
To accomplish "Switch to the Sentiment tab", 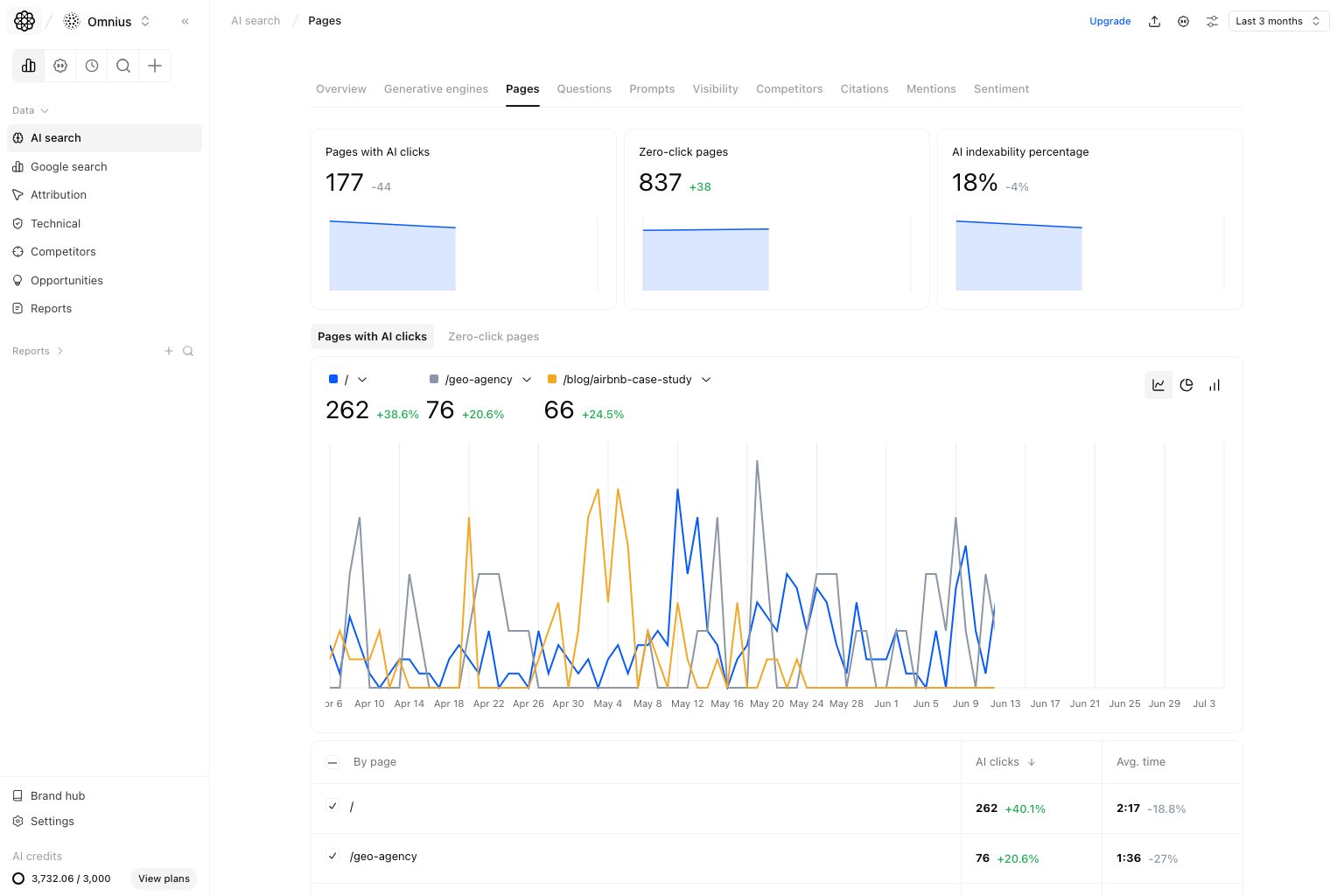I will (1001, 89).
